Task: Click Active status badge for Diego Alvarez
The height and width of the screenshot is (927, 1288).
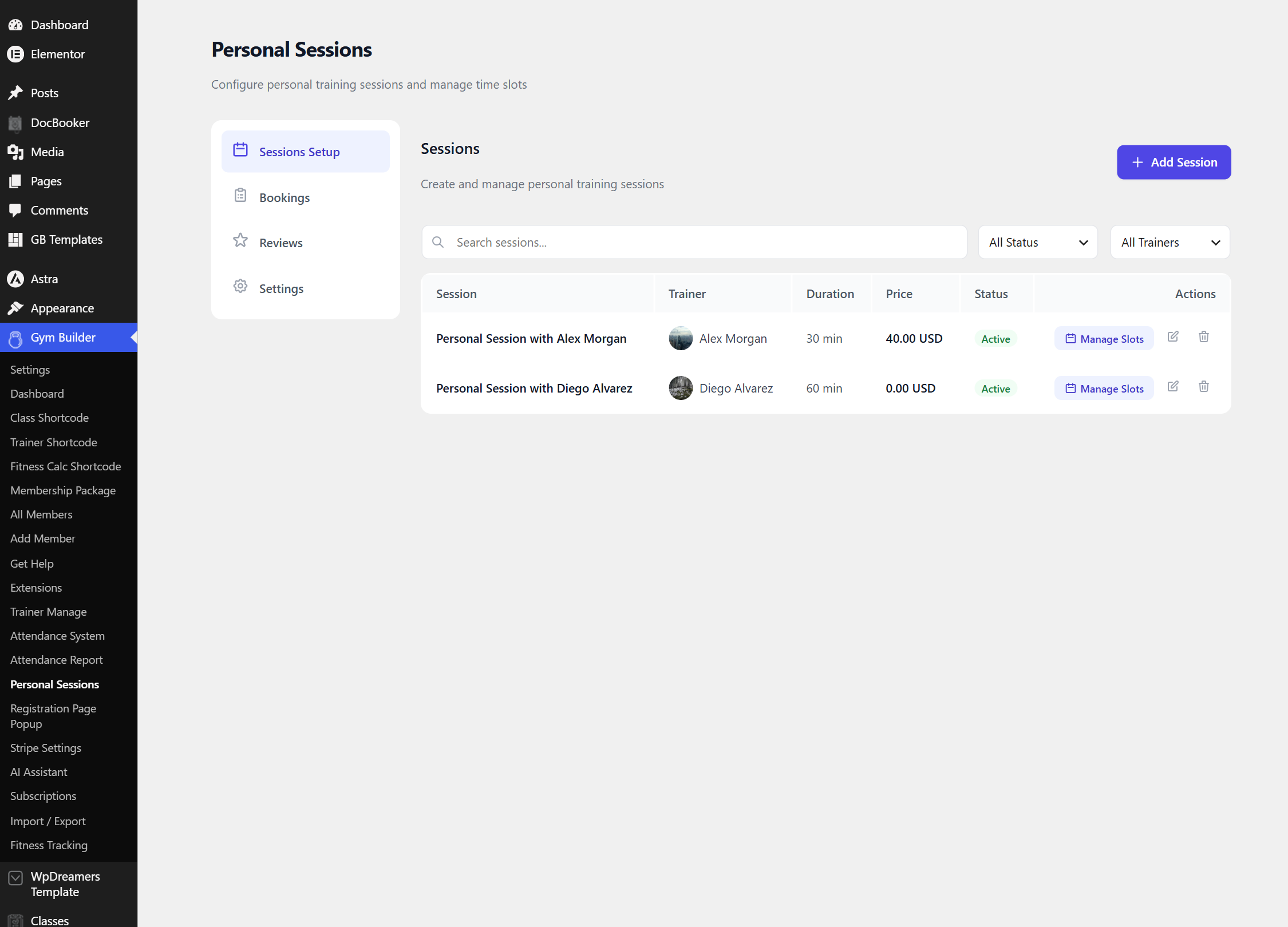Action: click(x=995, y=389)
